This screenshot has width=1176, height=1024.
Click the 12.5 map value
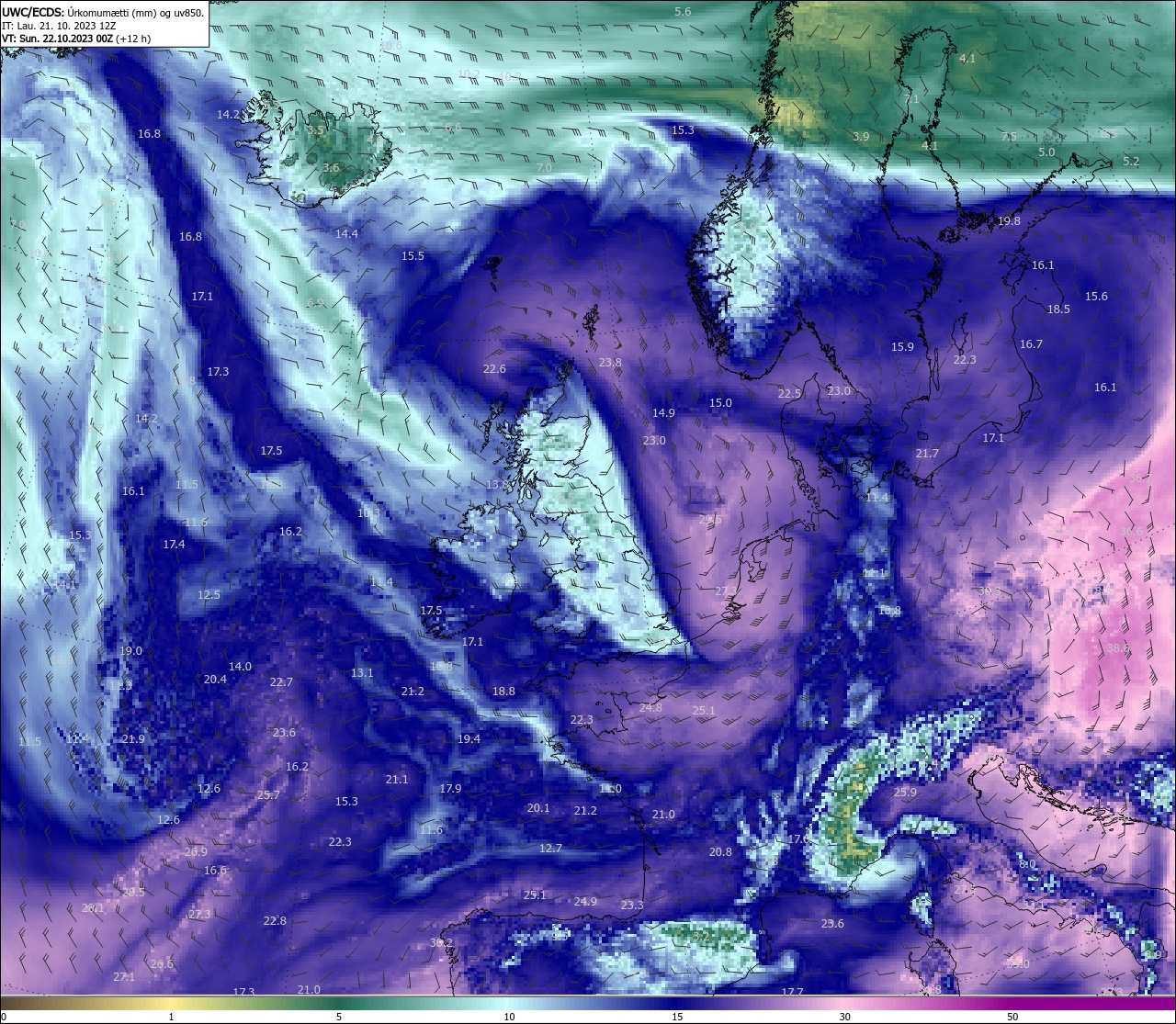point(209,595)
